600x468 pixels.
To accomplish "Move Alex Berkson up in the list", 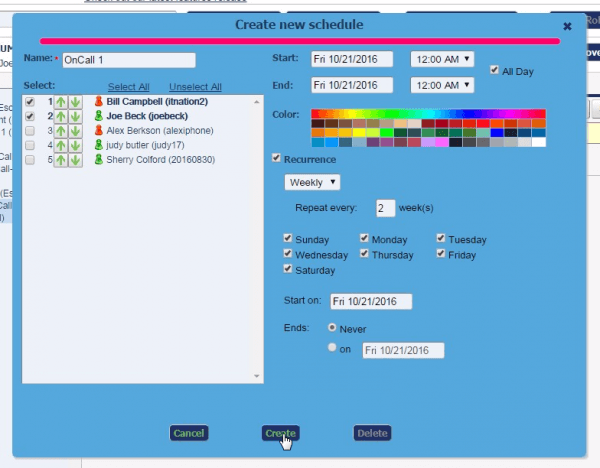I will (60, 131).
